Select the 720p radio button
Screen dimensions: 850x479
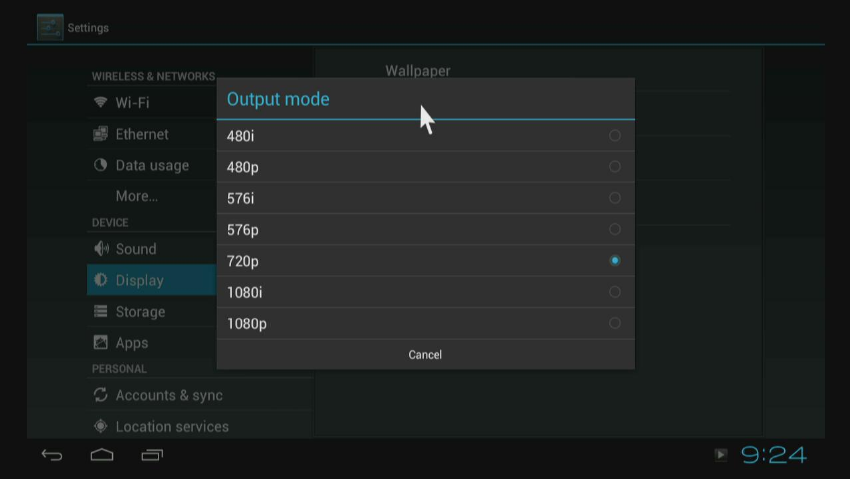tap(614, 261)
